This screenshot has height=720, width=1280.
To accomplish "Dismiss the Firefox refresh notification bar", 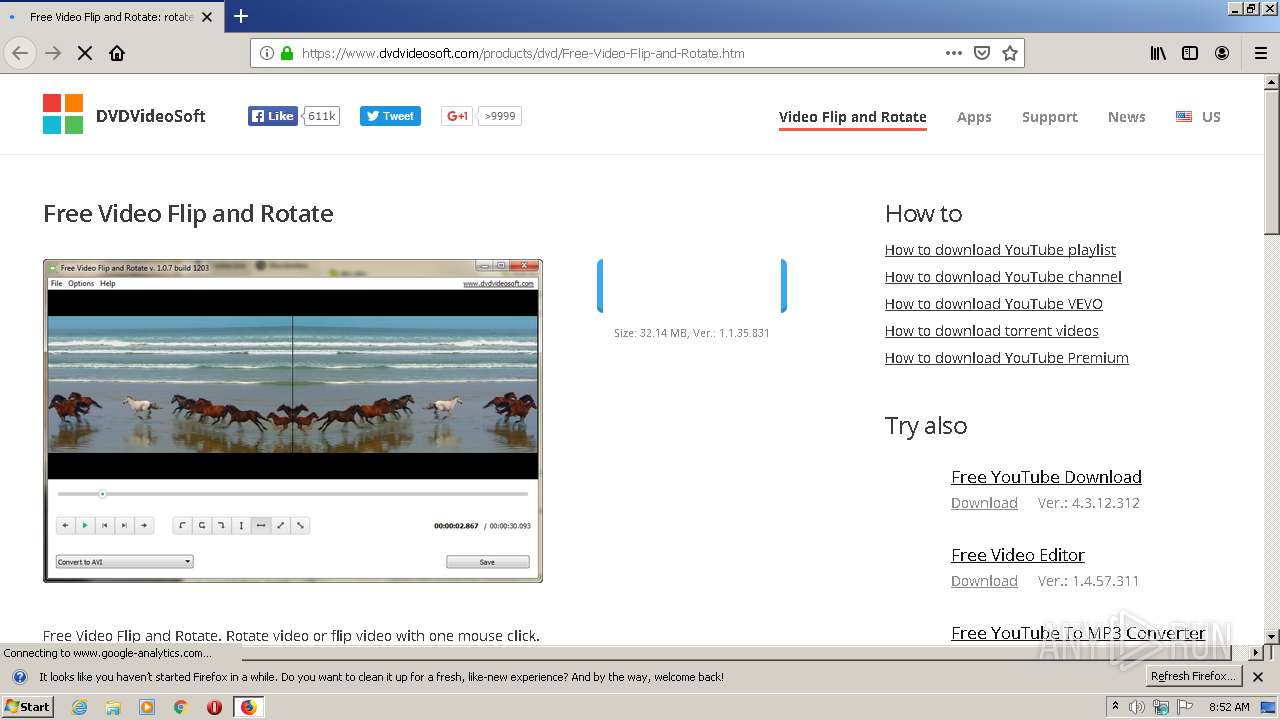I will (1258, 677).
